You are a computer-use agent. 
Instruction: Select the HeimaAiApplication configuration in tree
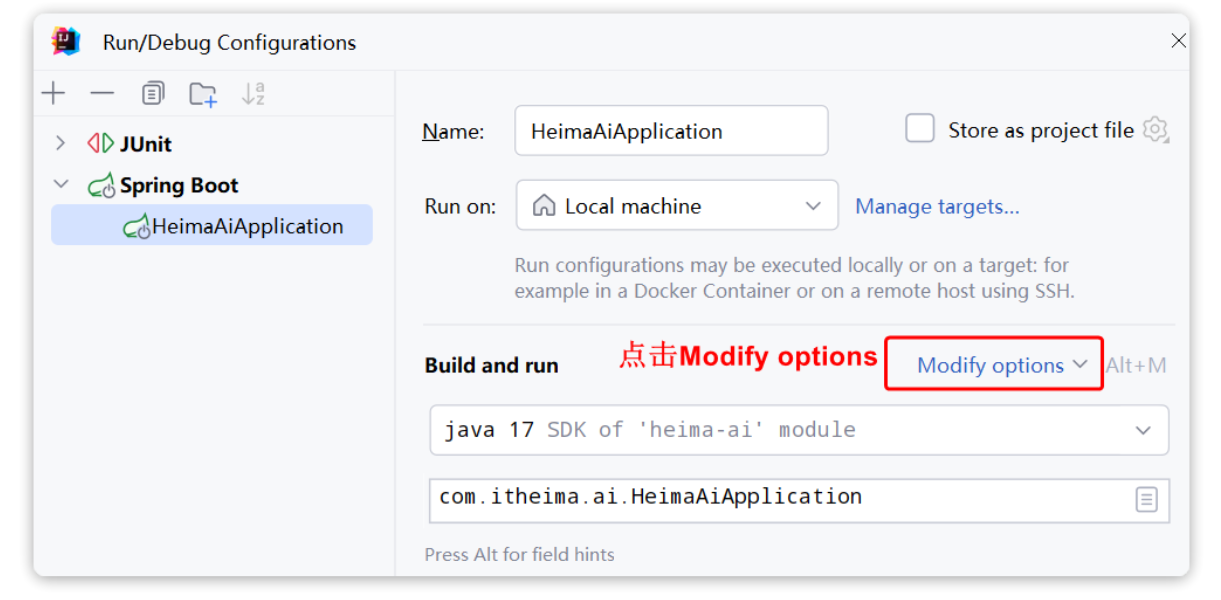tap(246, 226)
